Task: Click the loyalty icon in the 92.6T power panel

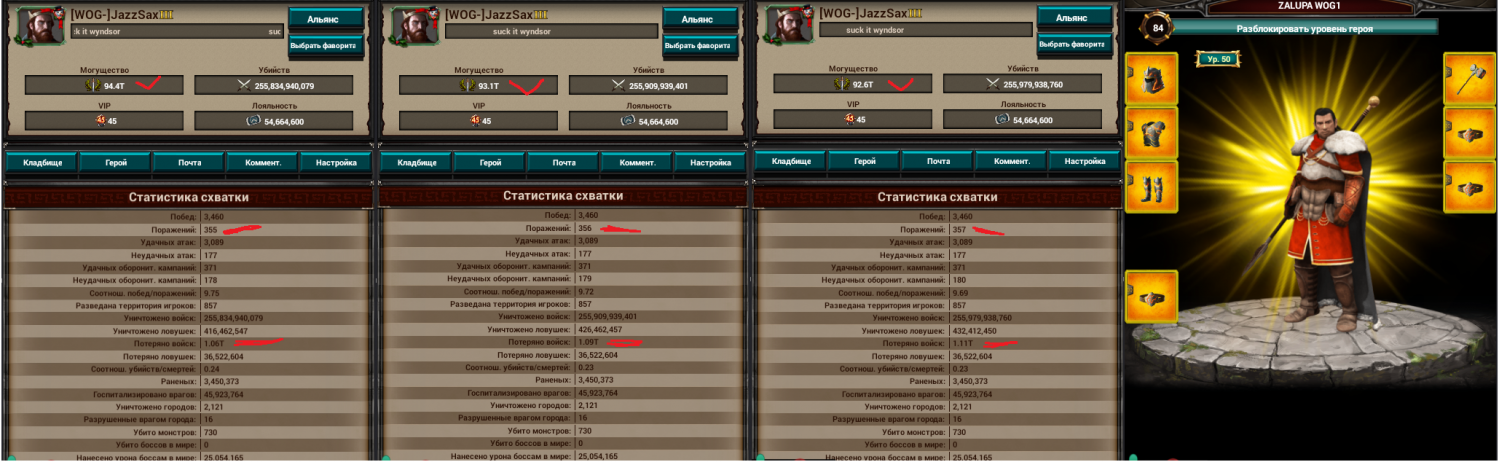Action: (x=1002, y=120)
